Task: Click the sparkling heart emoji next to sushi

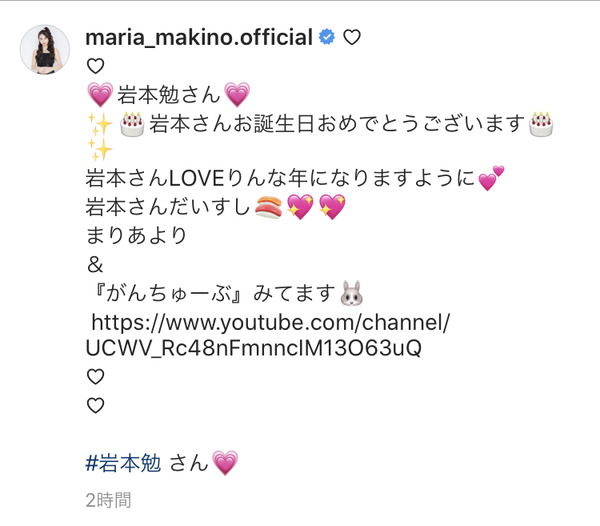Action: 300,207
